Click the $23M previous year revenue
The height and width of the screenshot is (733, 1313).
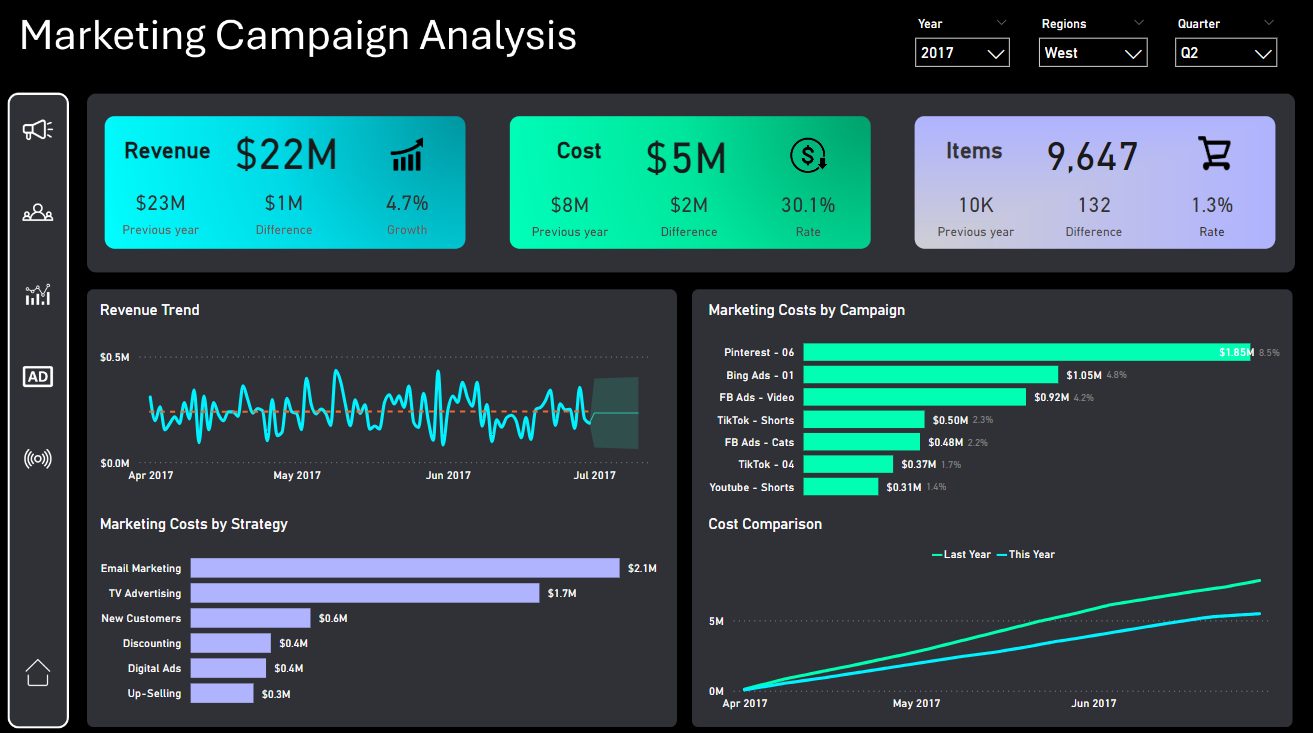coord(161,203)
